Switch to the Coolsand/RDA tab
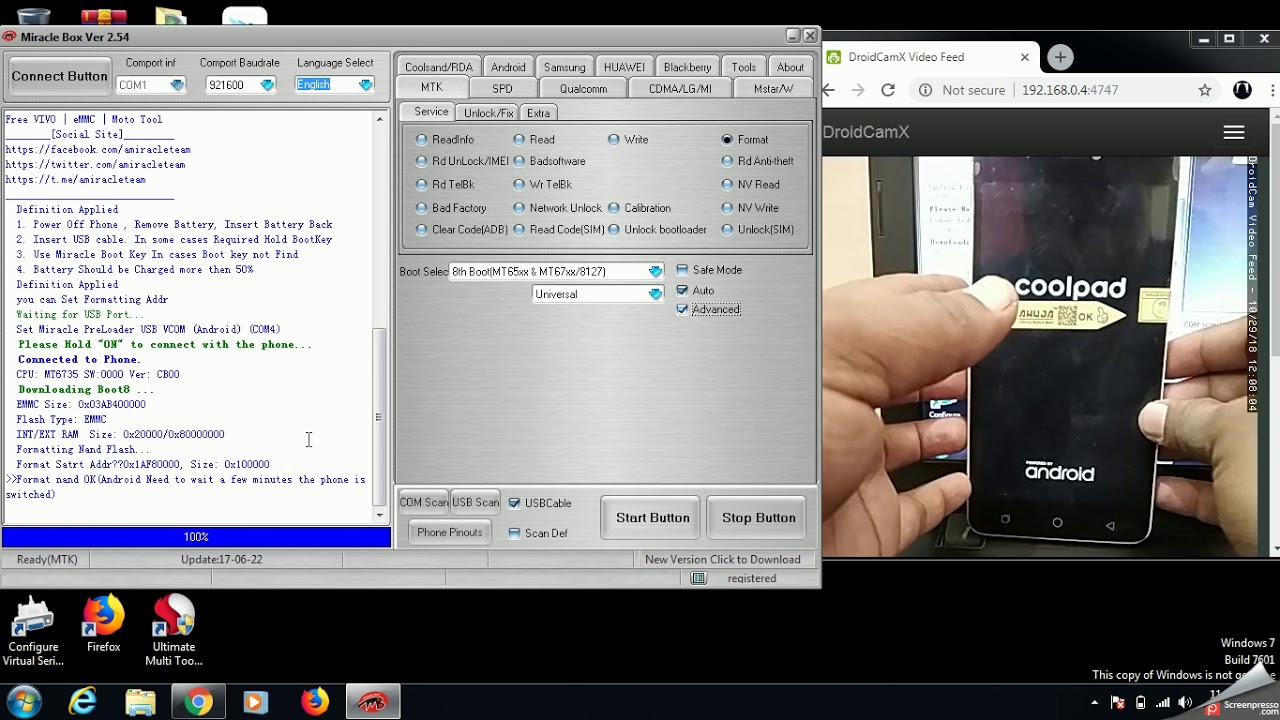 click(x=438, y=67)
